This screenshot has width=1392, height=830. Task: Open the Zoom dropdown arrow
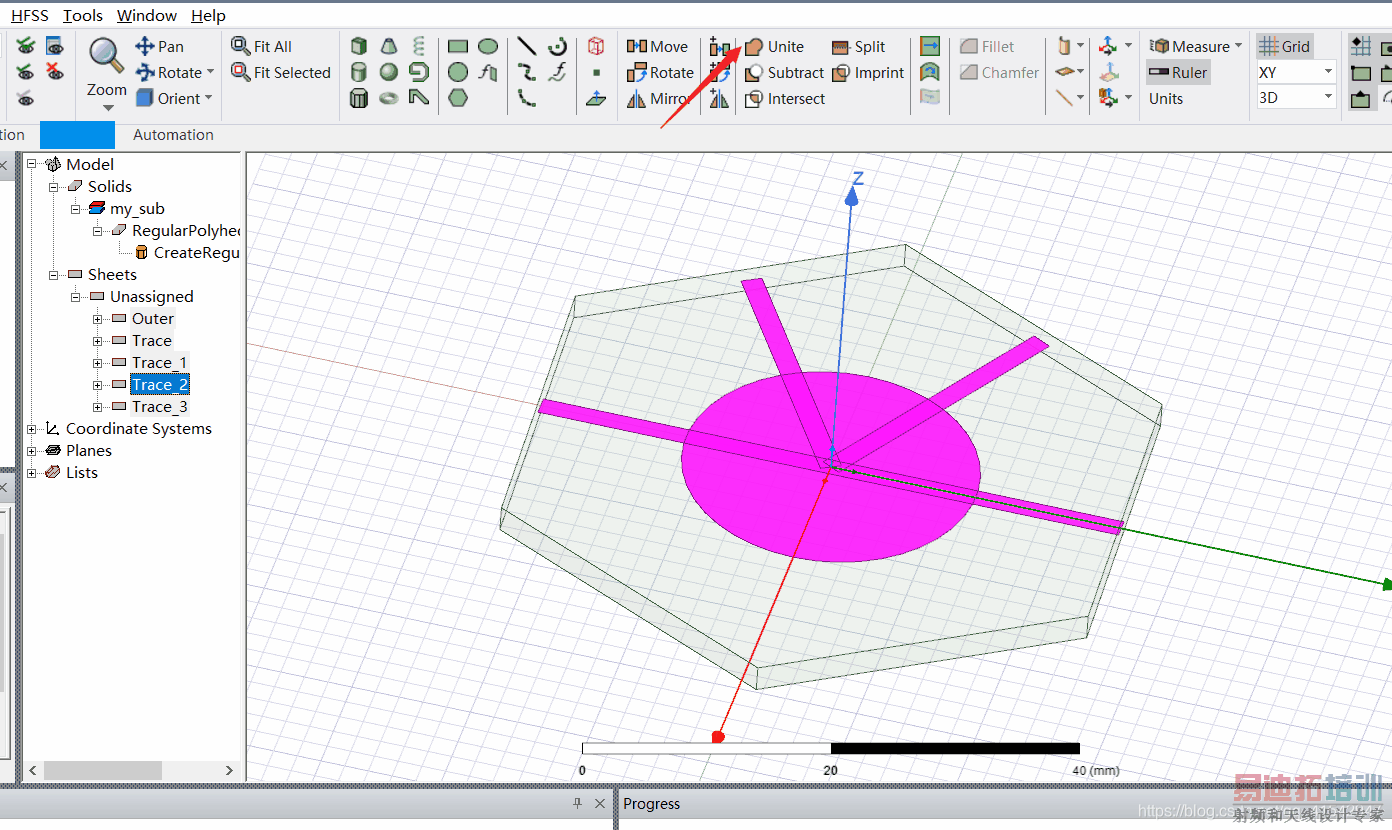107,108
